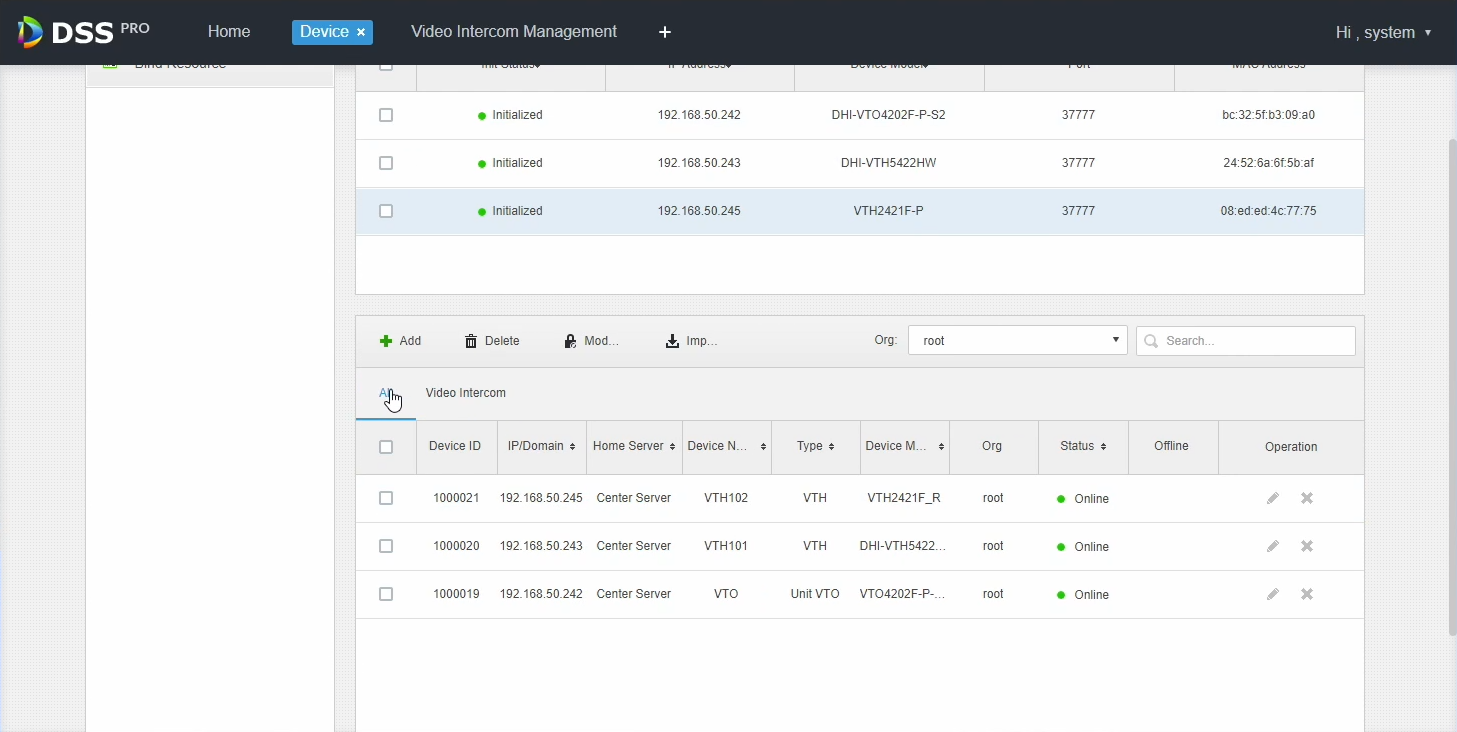Click the plus icon to open new tab

[665, 32]
